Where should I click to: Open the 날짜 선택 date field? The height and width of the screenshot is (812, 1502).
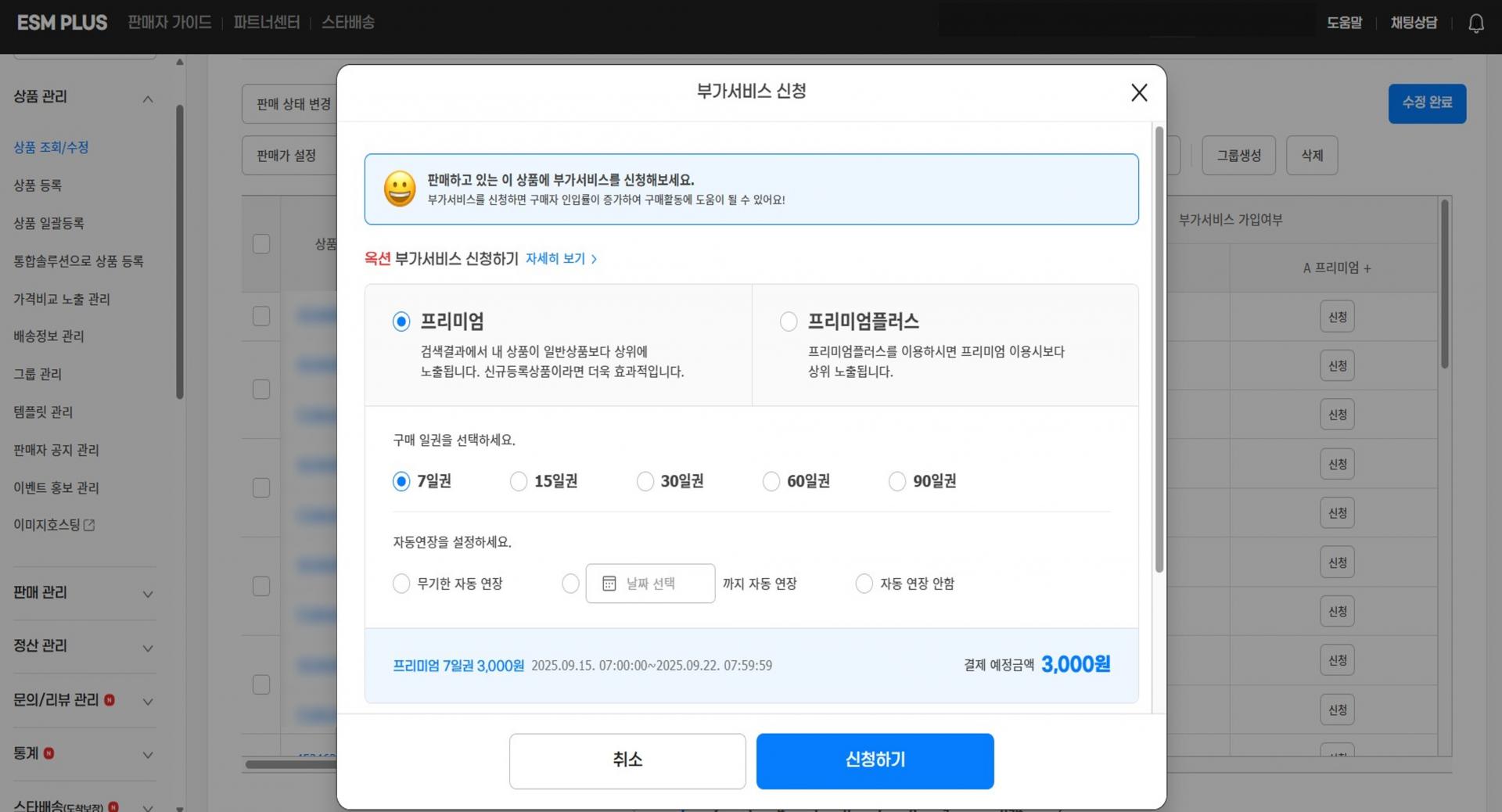650,584
